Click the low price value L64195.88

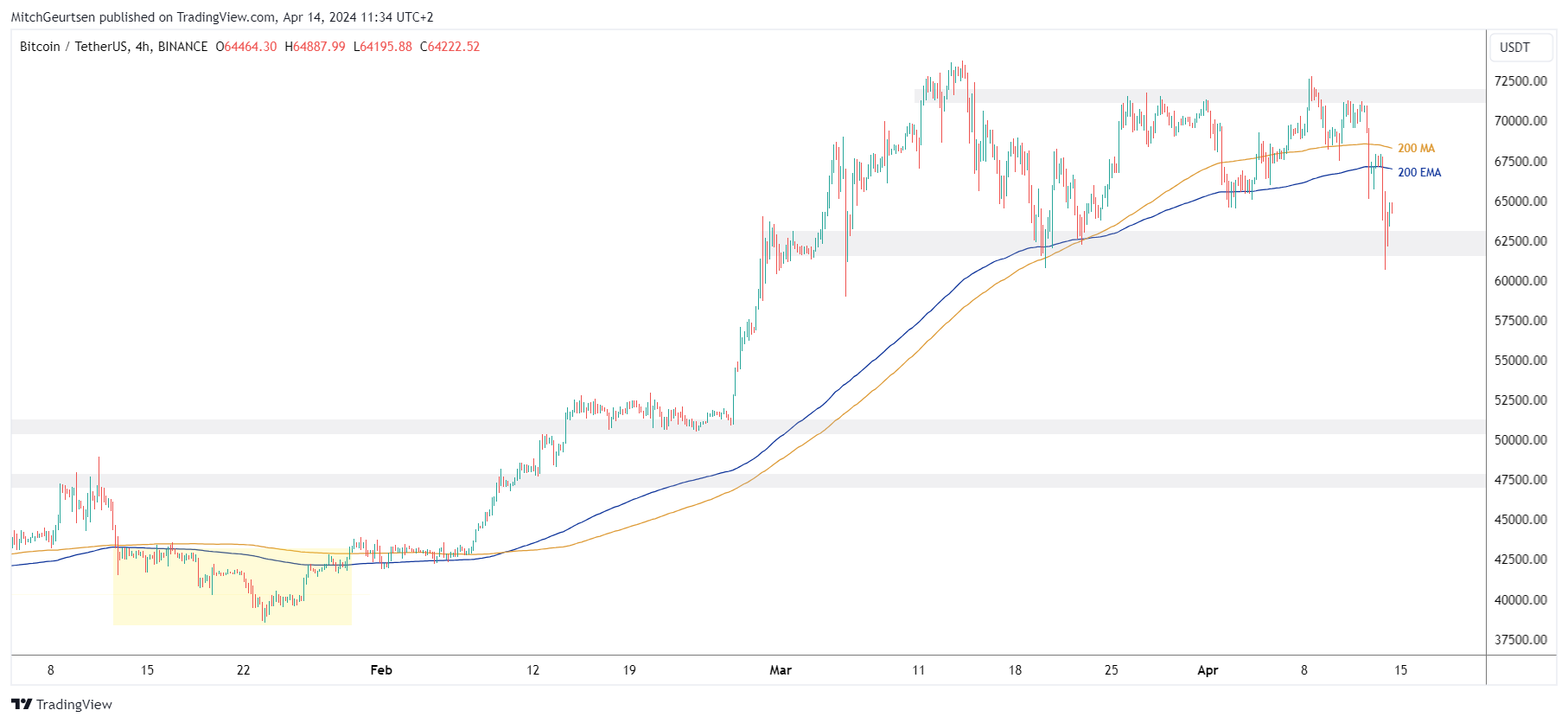[382, 47]
